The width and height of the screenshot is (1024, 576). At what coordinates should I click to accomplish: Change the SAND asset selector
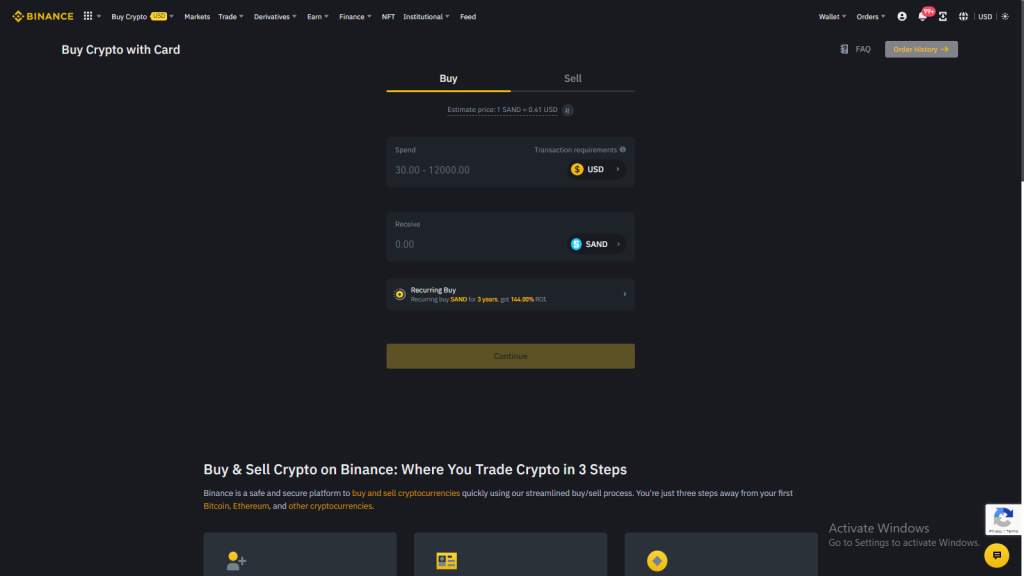pyautogui.click(x=594, y=243)
